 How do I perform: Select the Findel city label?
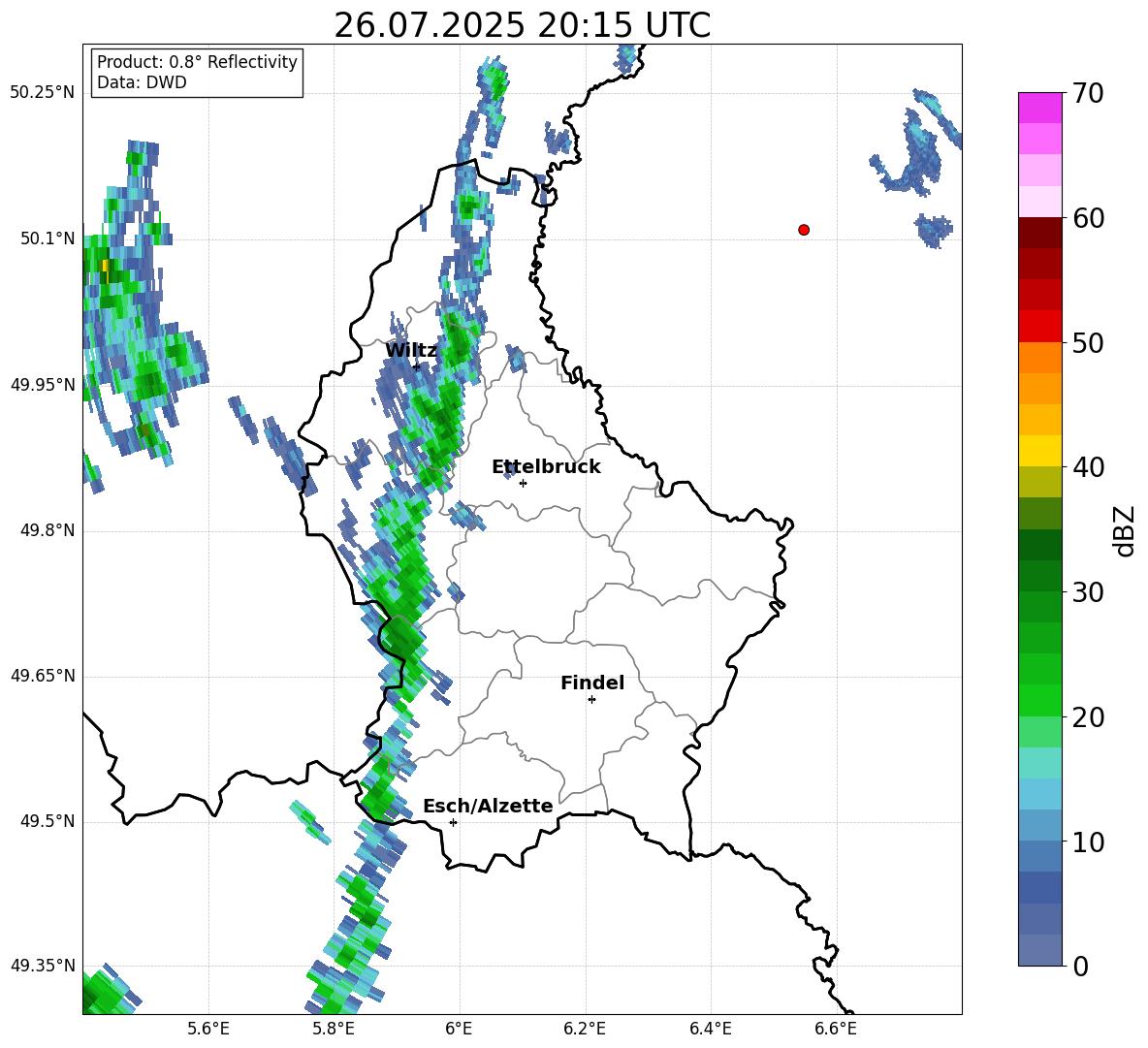click(591, 683)
